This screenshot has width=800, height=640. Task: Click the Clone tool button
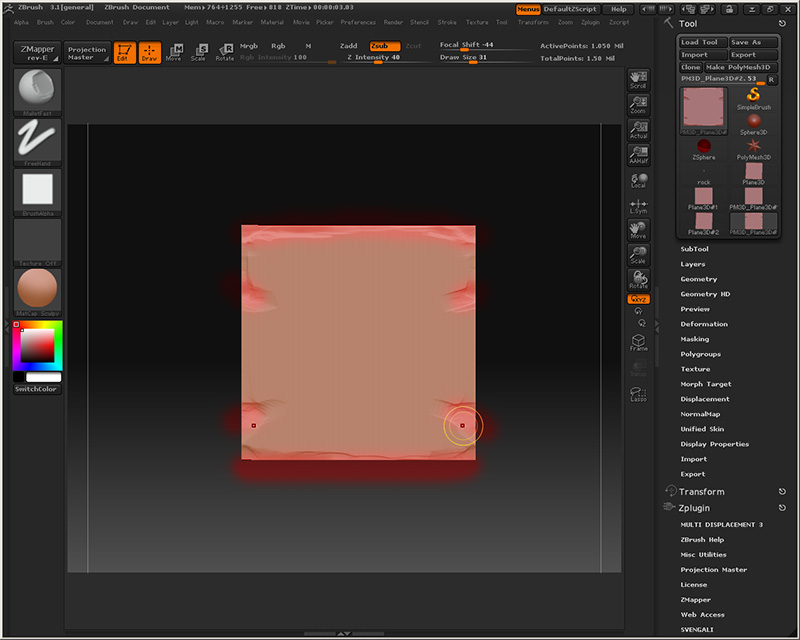point(690,67)
